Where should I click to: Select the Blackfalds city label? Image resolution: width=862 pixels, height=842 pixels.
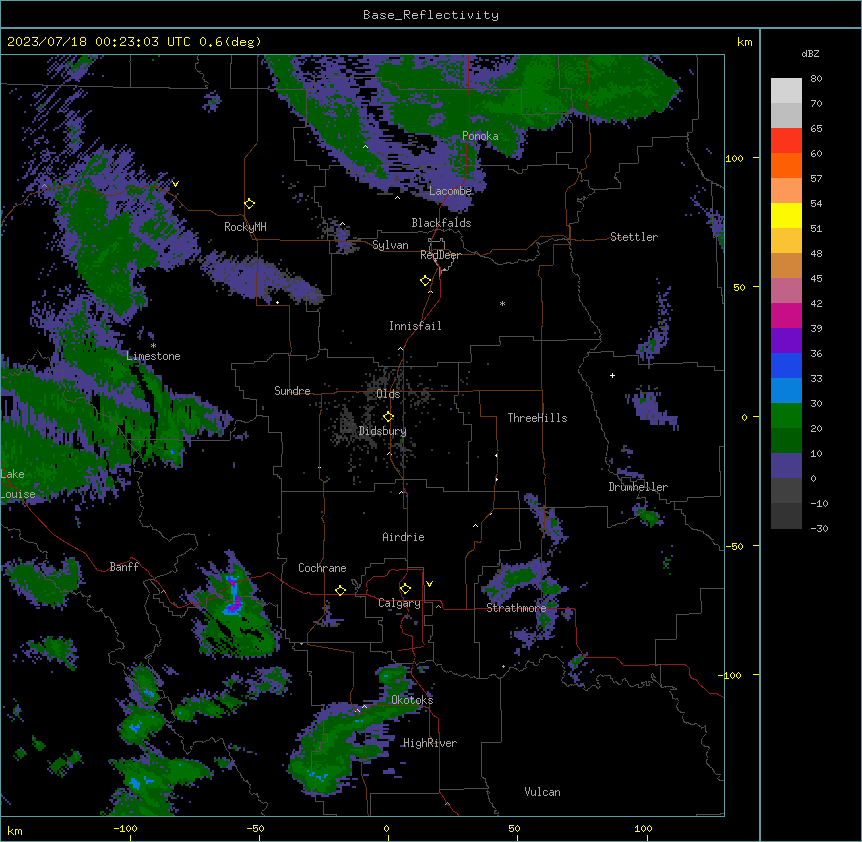point(441,223)
